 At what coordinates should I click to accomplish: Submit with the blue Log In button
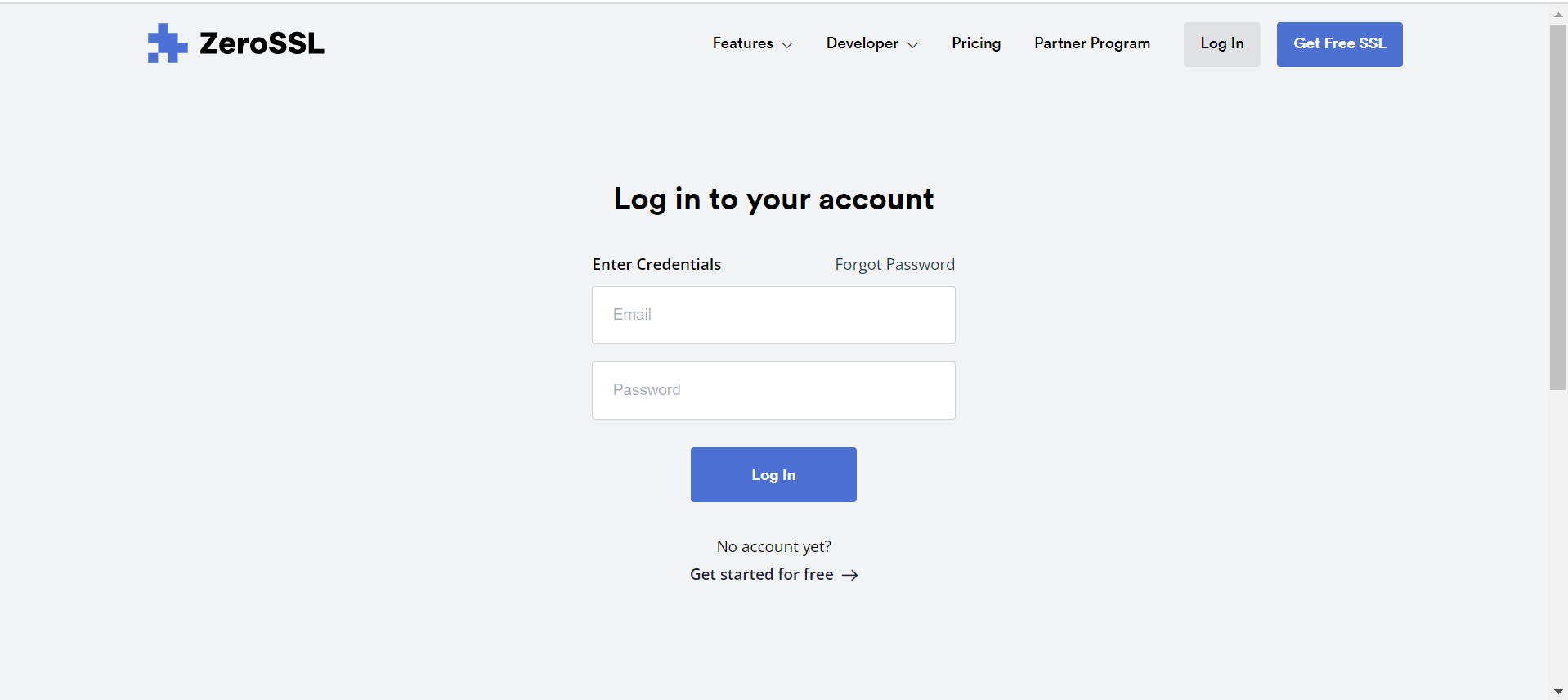click(773, 474)
